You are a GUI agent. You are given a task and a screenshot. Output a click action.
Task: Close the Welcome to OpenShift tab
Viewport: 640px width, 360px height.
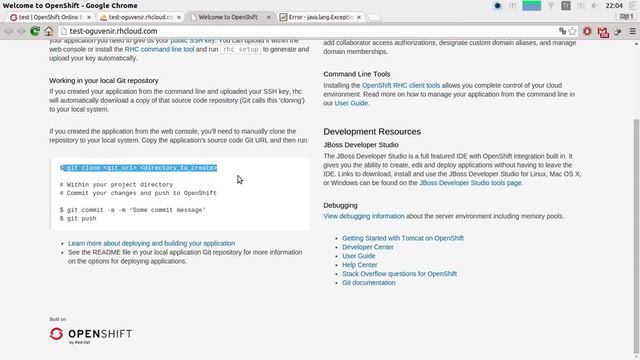pyautogui.click(x=269, y=17)
